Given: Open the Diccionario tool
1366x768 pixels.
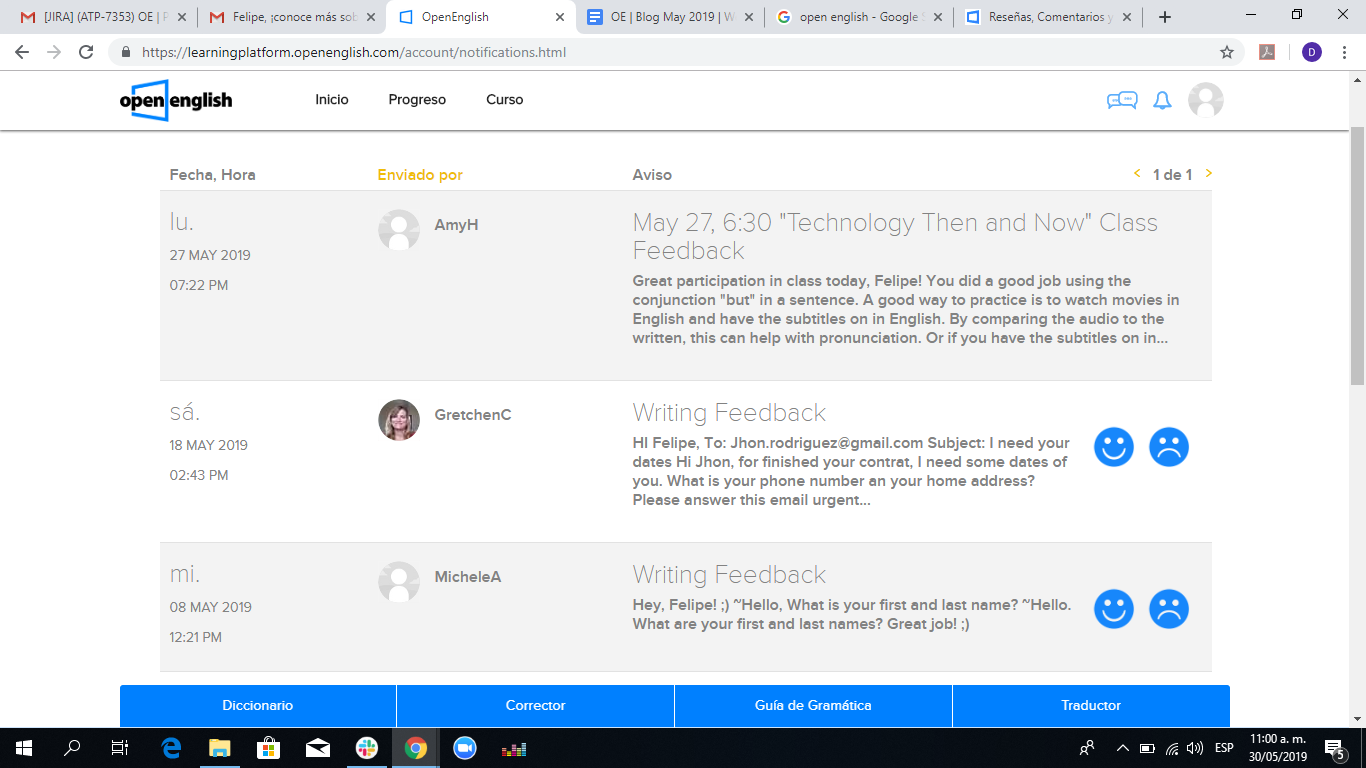Looking at the screenshot, I should click(258, 706).
